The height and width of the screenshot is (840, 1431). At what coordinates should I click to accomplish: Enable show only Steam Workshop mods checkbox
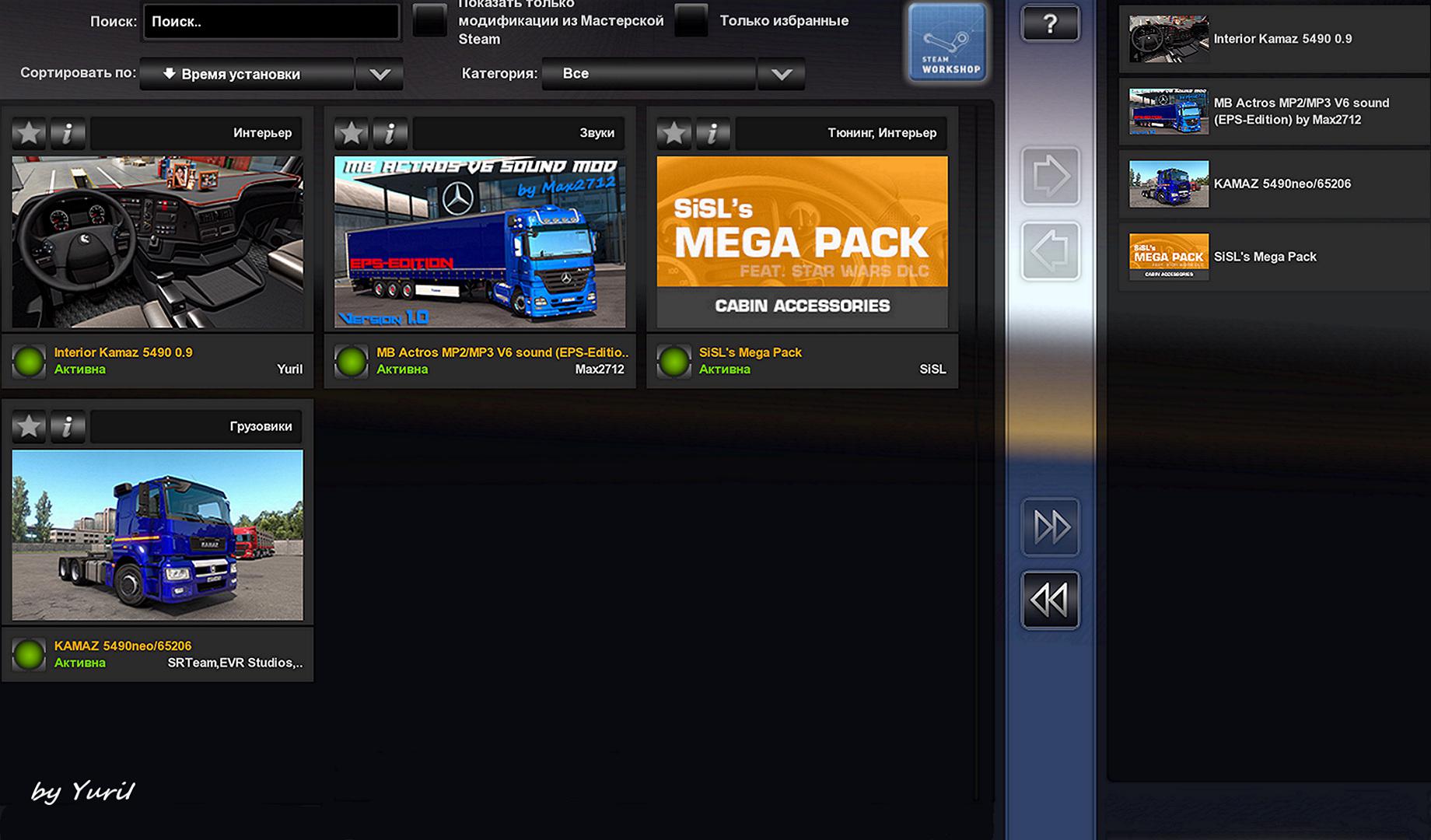429,21
